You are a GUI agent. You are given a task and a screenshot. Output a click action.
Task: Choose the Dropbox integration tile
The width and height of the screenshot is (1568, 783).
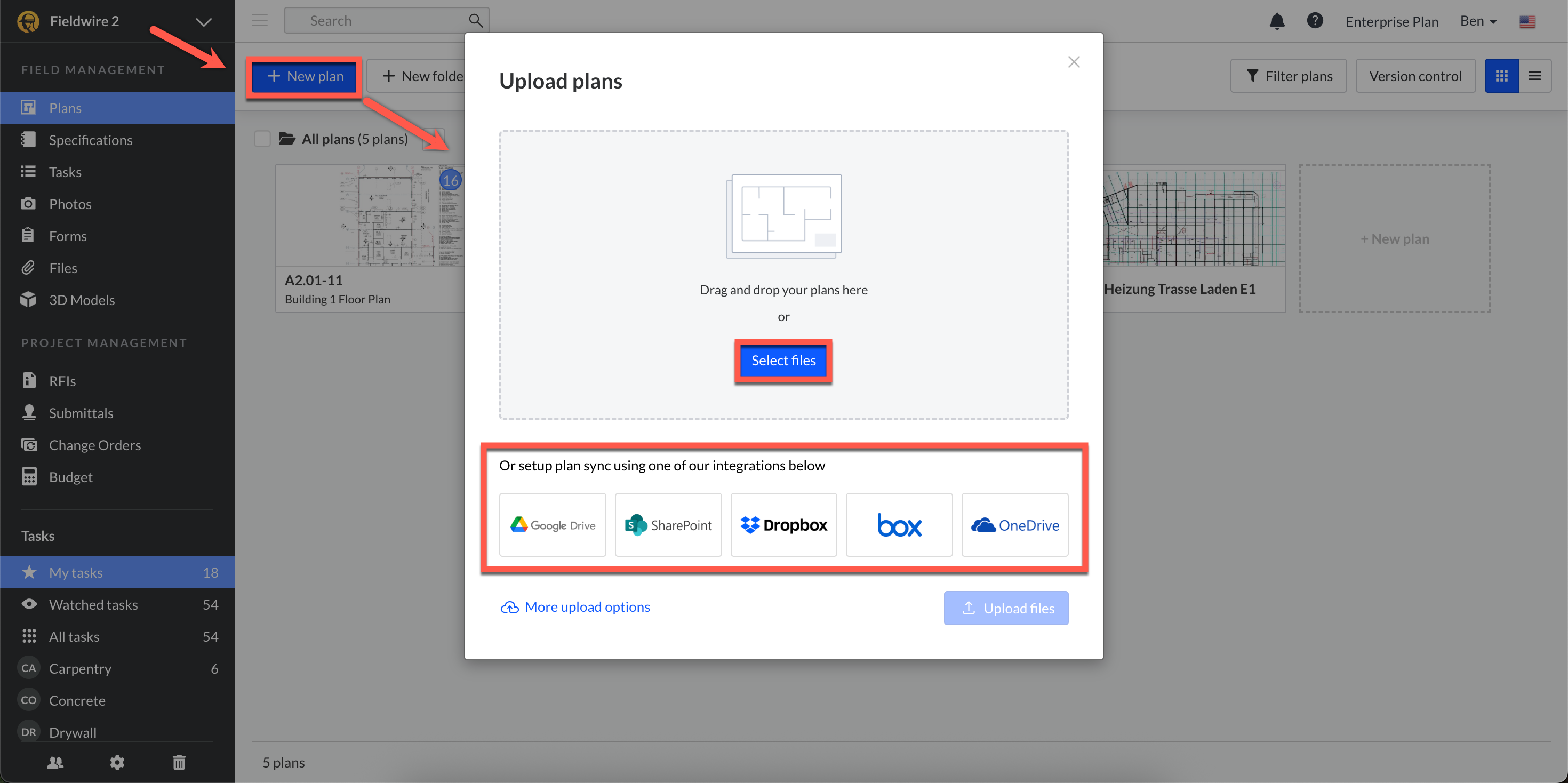(x=783, y=524)
